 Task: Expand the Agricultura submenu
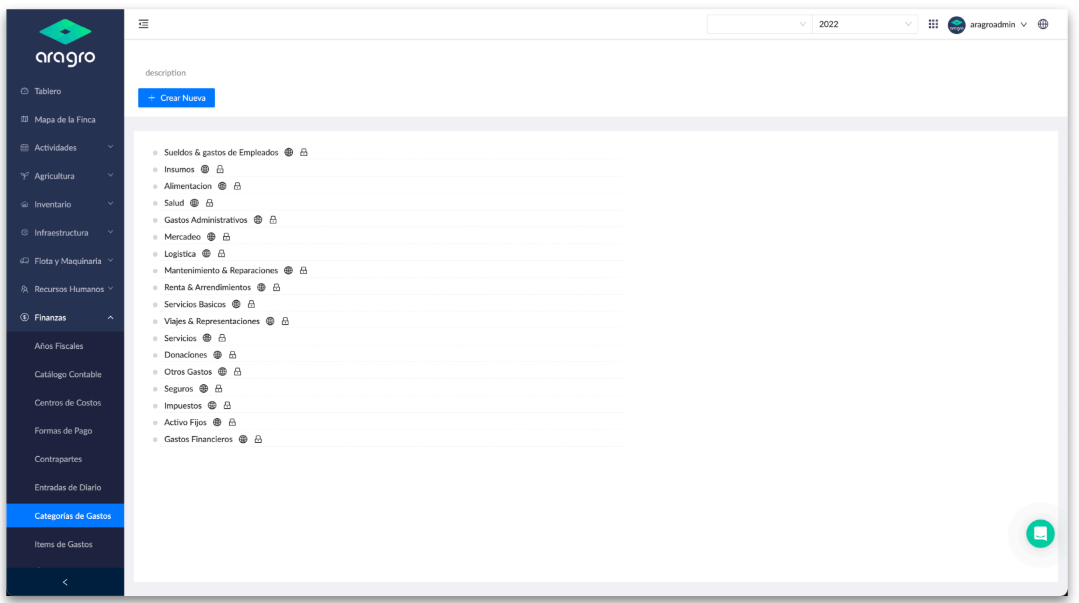65,176
